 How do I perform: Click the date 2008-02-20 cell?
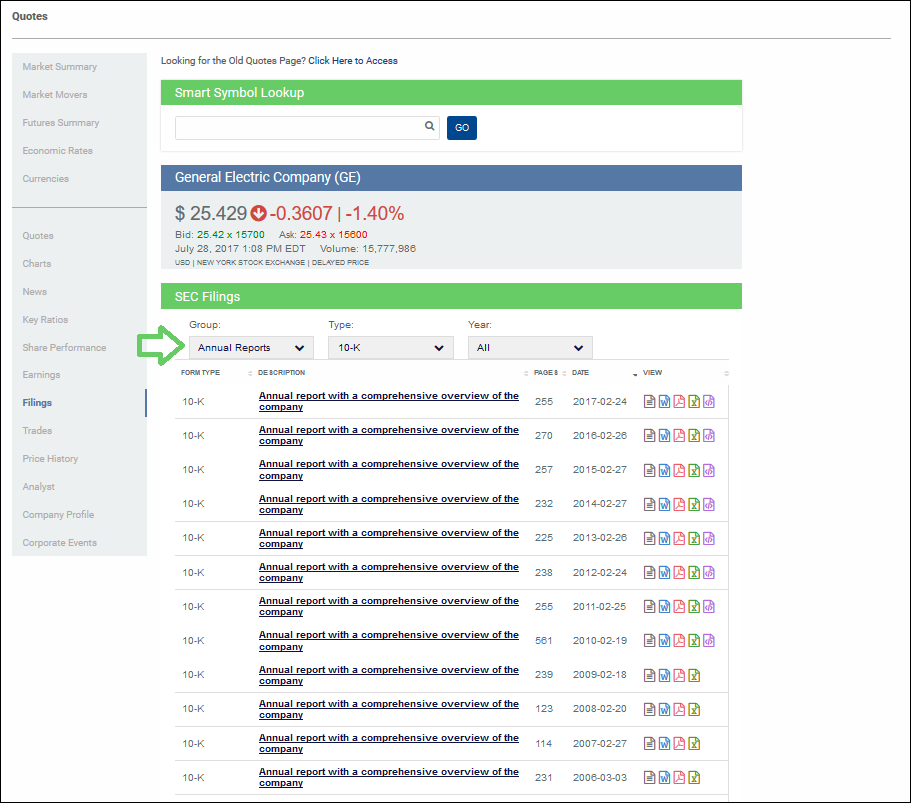tap(600, 709)
